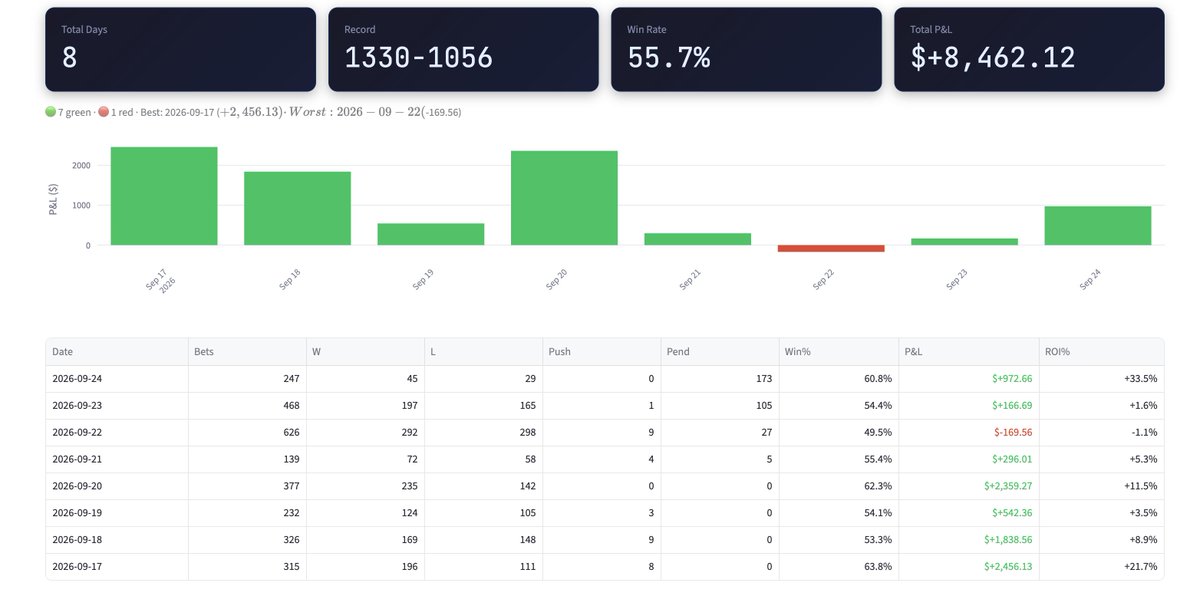
Task: Sort table by P&L column header
Action: [x=969, y=352]
